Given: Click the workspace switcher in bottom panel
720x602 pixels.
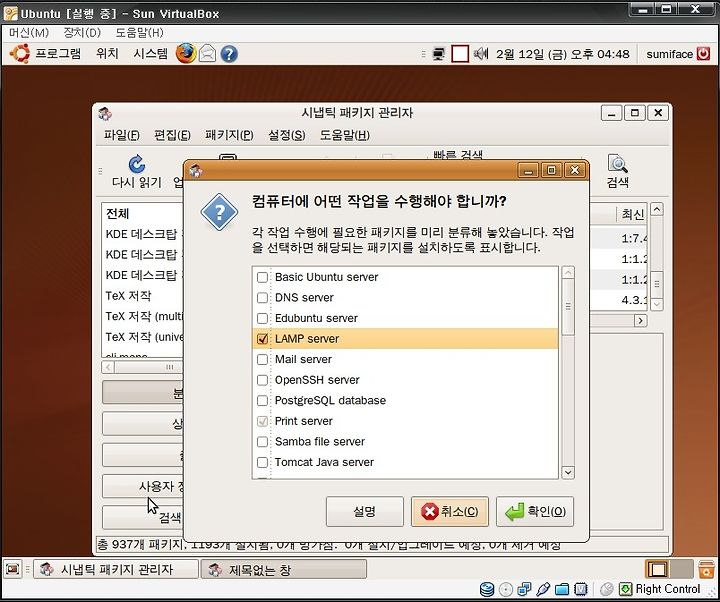Looking at the screenshot, I should [669, 569].
